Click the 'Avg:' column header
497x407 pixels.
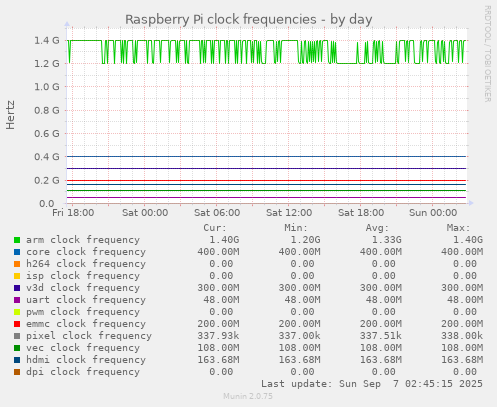point(377,228)
